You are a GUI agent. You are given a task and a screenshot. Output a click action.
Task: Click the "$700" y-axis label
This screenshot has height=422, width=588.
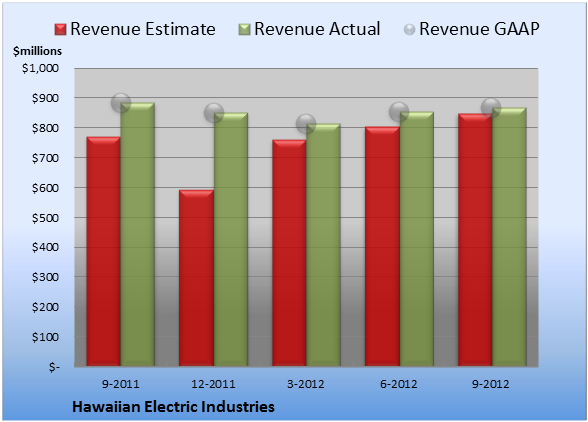[x=45, y=158]
